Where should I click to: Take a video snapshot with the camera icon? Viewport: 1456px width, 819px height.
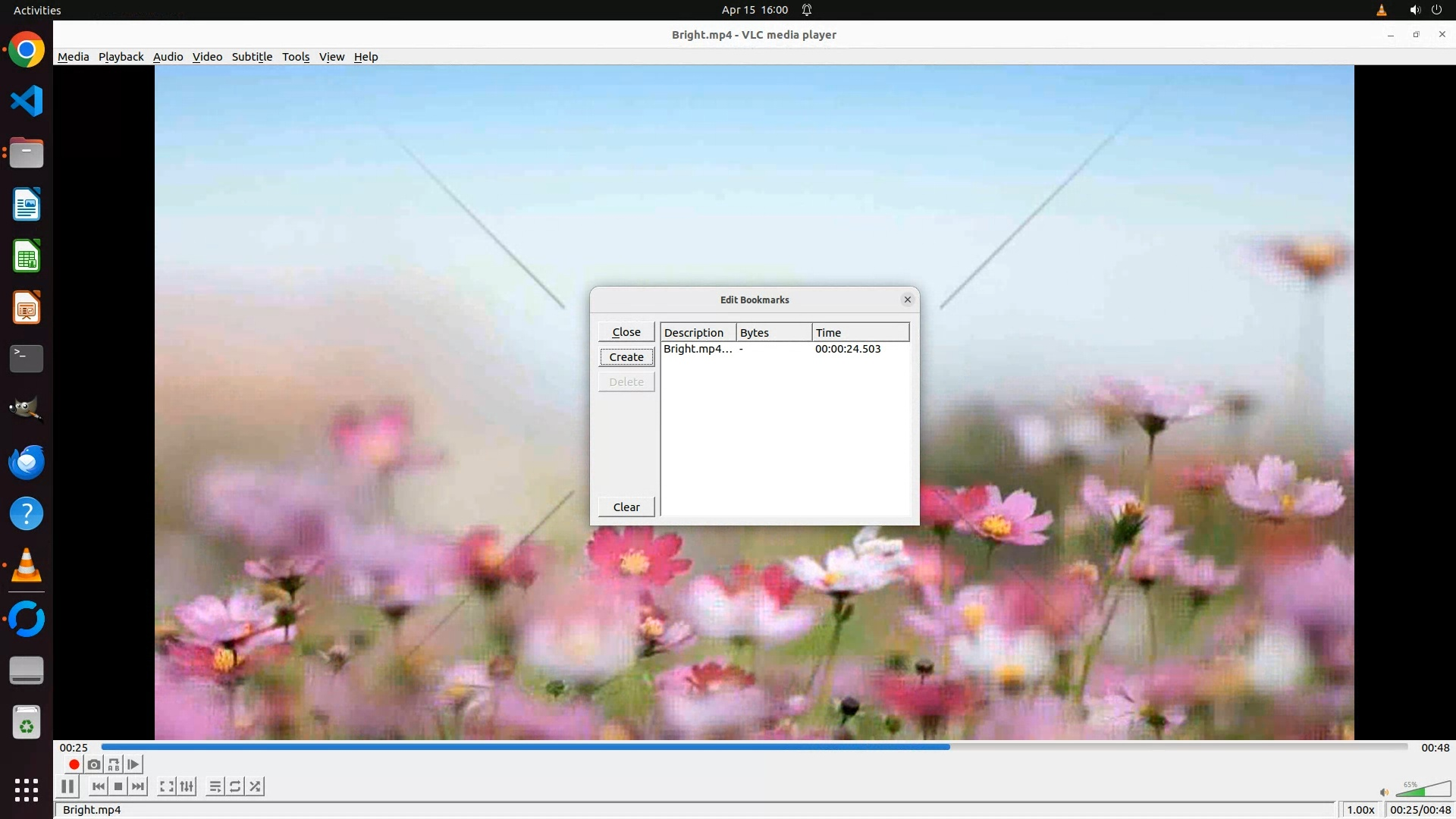[94, 764]
